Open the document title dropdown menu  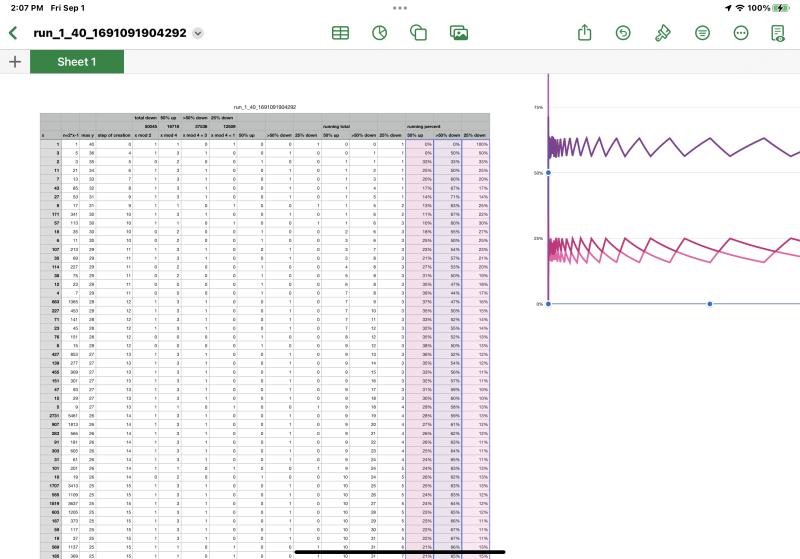pos(198,33)
